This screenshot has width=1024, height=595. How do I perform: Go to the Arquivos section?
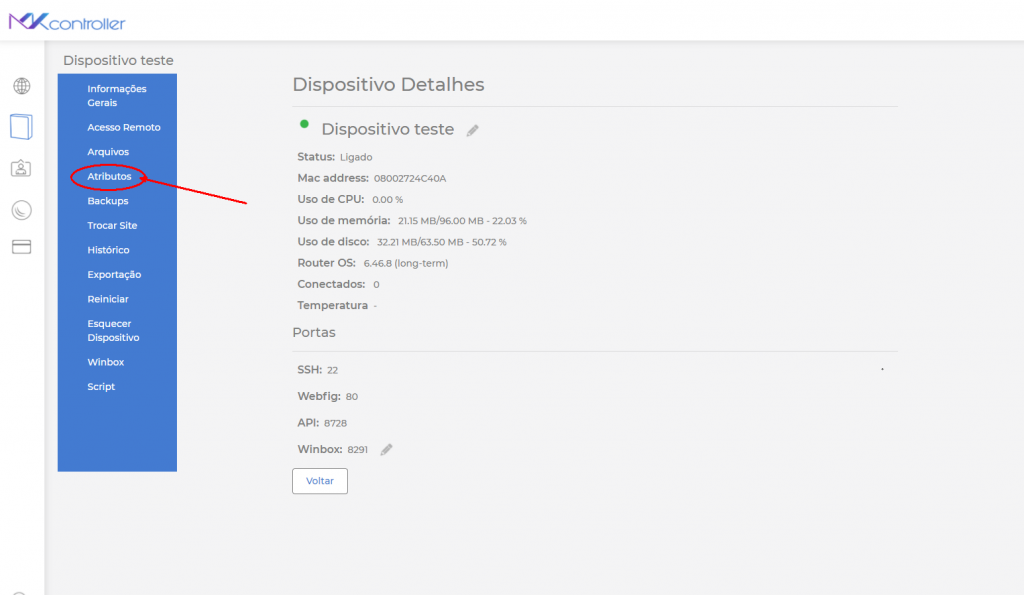pyautogui.click(x=106, y=151)
